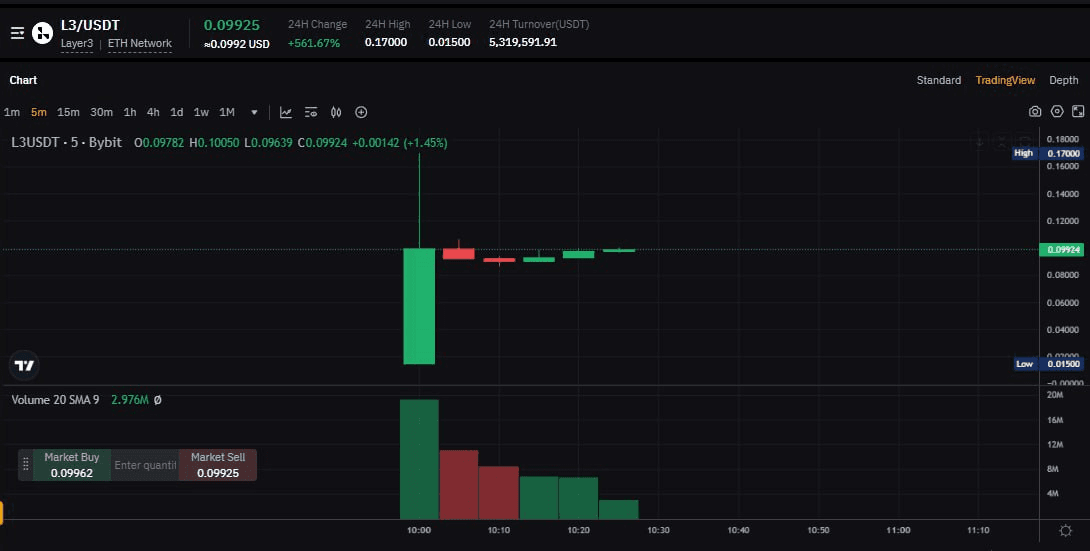Select the 1d timeframe
Image resolution: width=1090 pixels, height=551 pixels.
click(x=177, y=112)
